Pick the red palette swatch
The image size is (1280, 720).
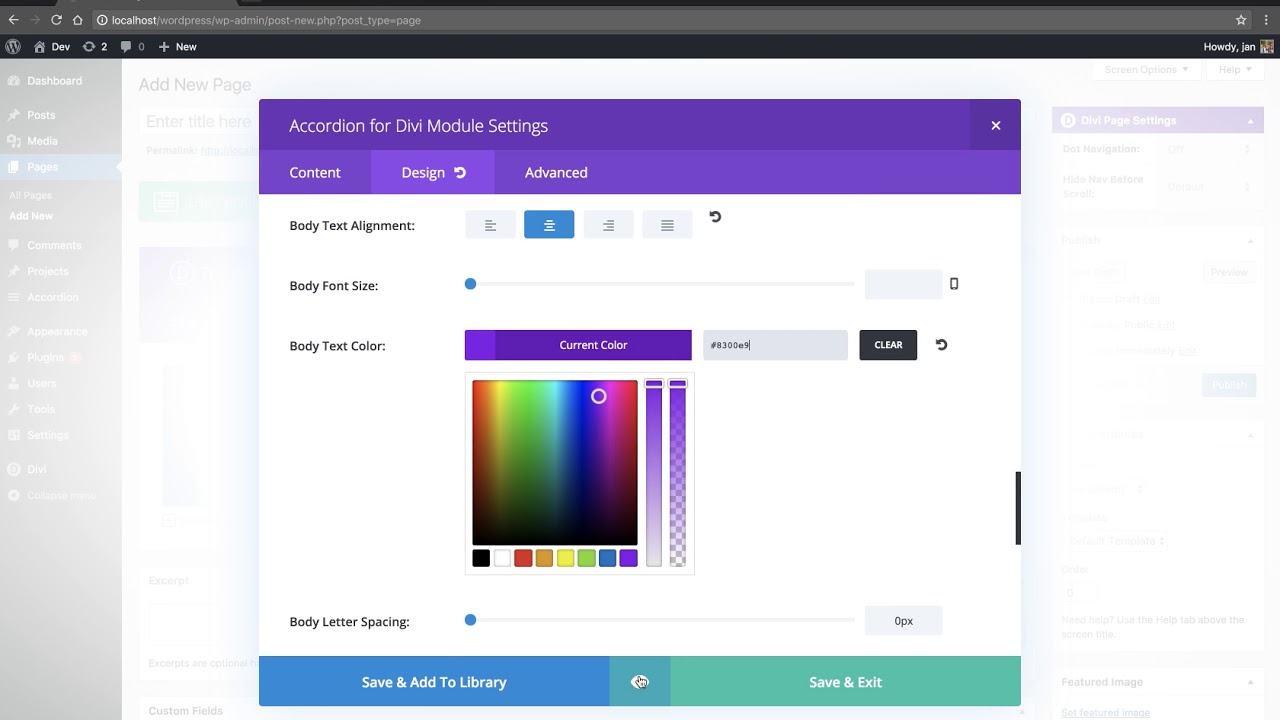[x=523, y=558]
